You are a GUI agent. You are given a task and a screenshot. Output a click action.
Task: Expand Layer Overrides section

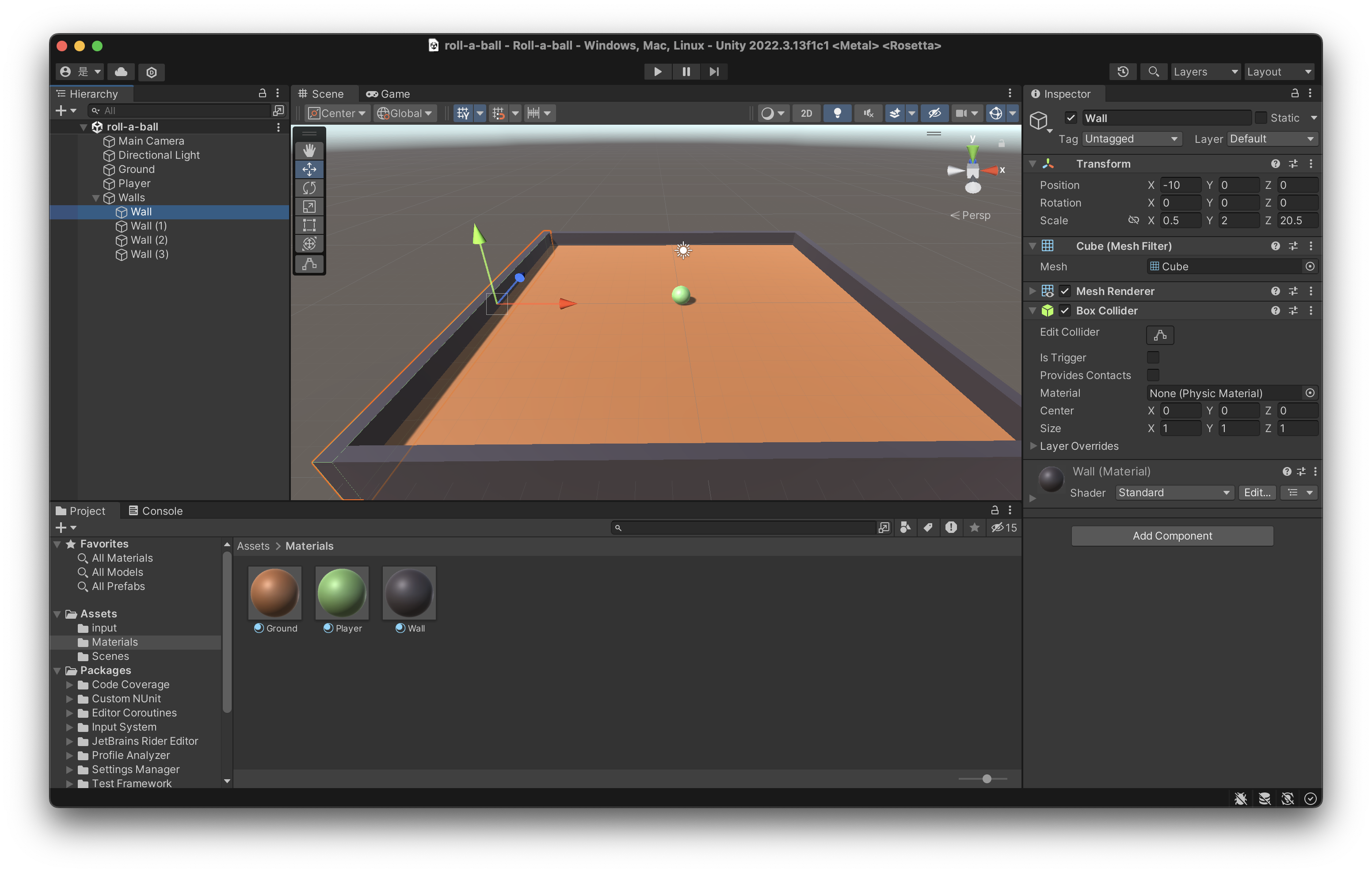pyautogui.click(x=1033, y=447)
